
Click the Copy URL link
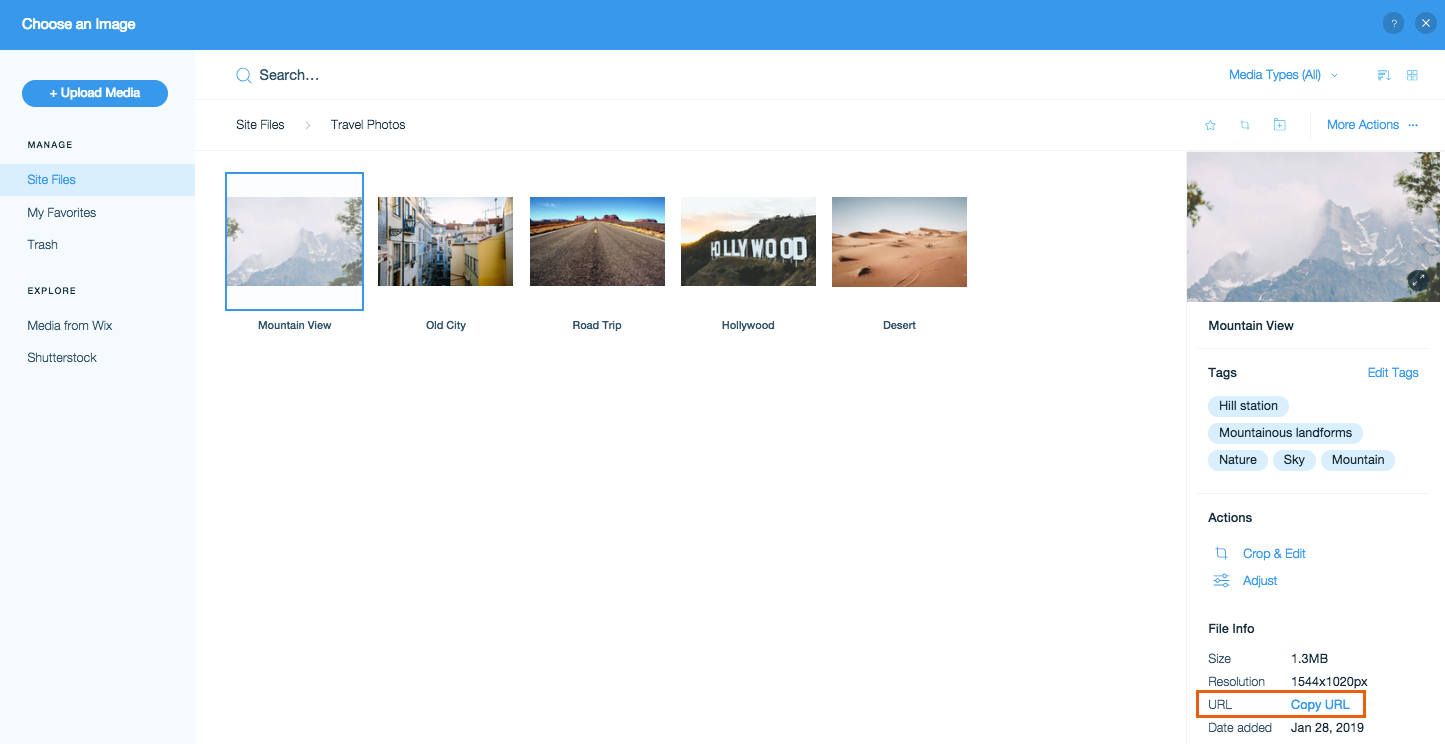(x=1320, y=705)
